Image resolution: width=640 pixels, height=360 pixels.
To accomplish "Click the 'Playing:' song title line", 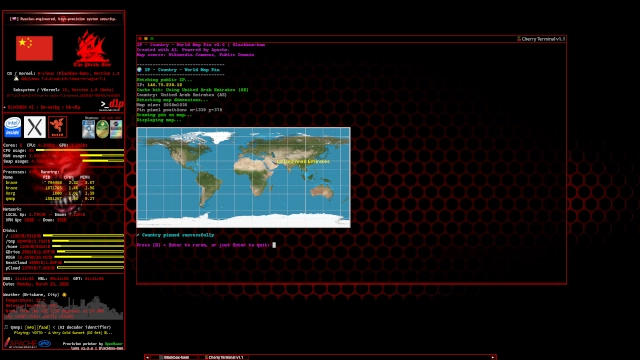I will [62, 333].
